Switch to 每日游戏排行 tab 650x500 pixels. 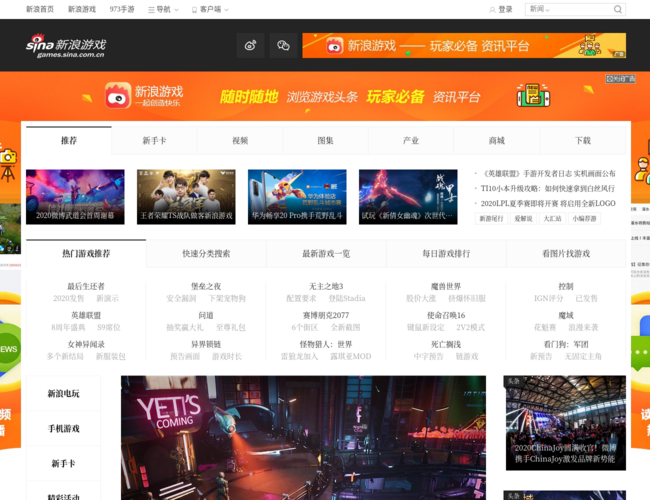[446, 253]
